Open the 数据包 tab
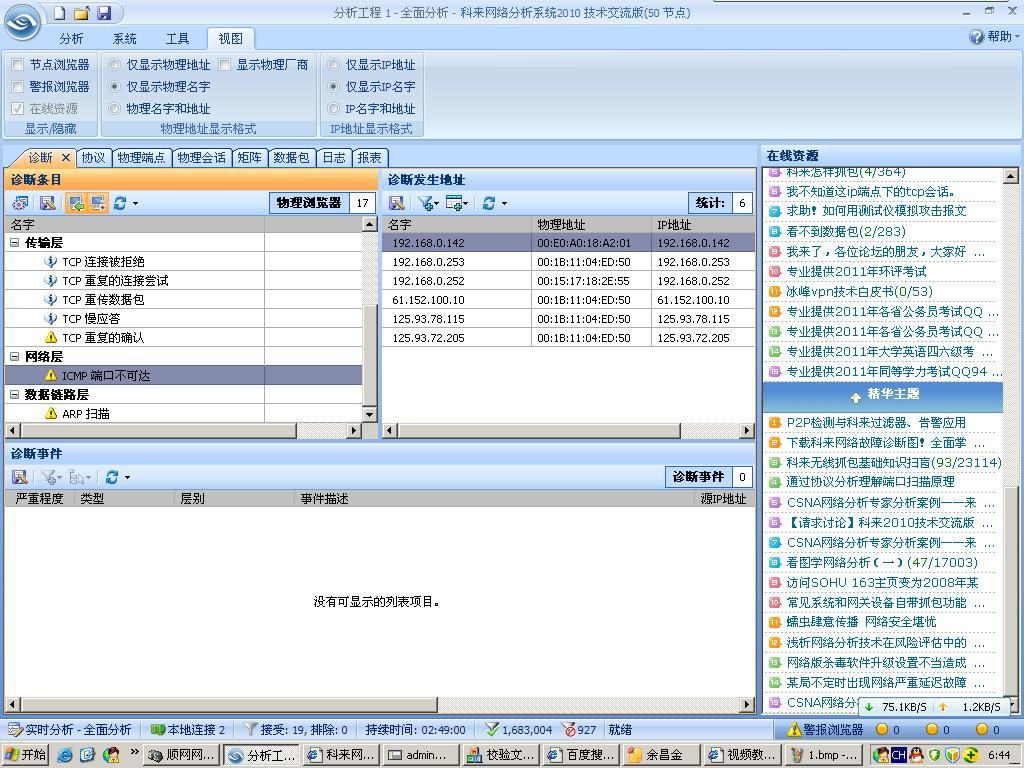This screenshot has height=768, width=1024. (x=291, y=158)
